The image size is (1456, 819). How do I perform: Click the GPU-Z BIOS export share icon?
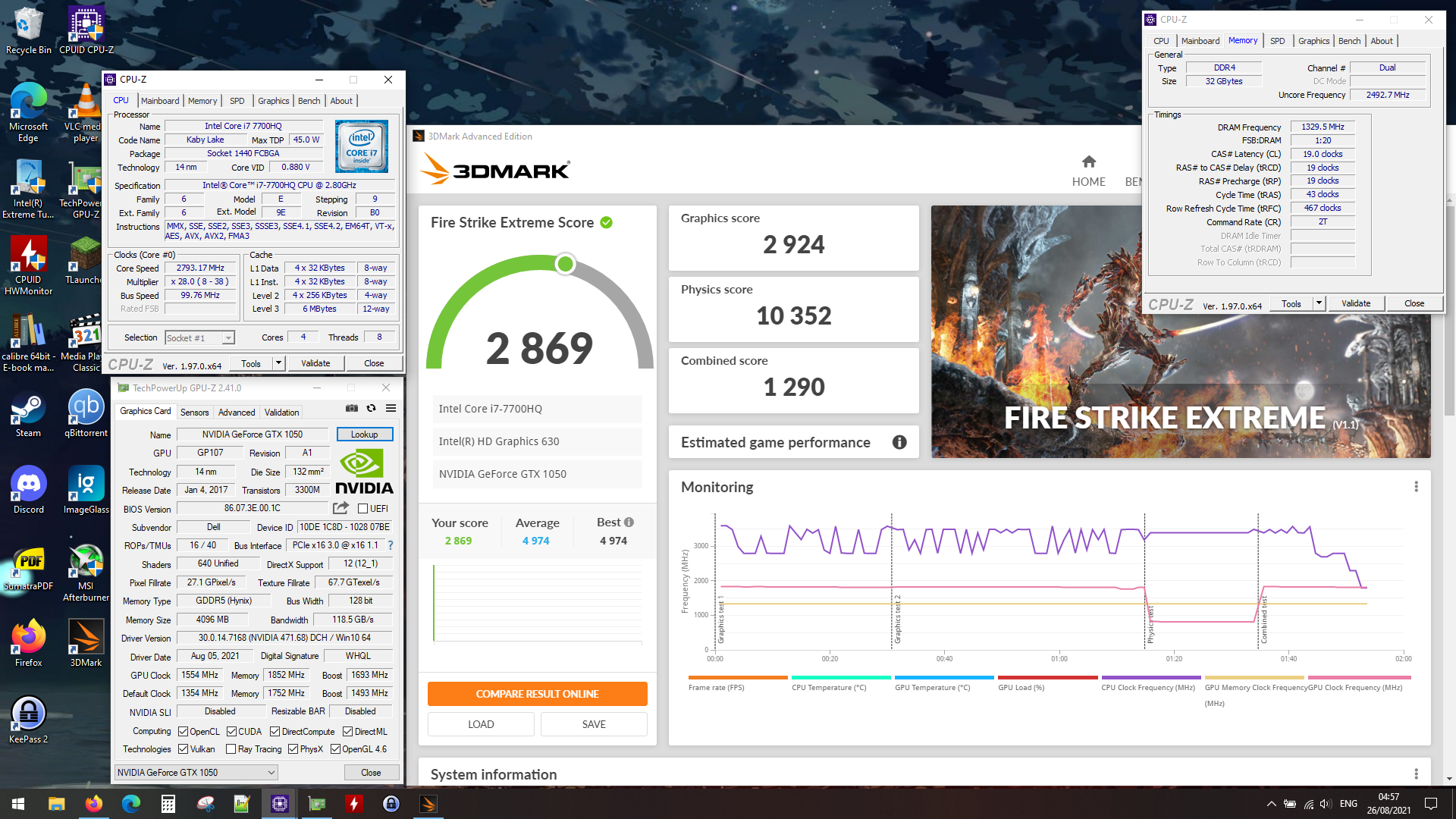(x=341, y=508)
